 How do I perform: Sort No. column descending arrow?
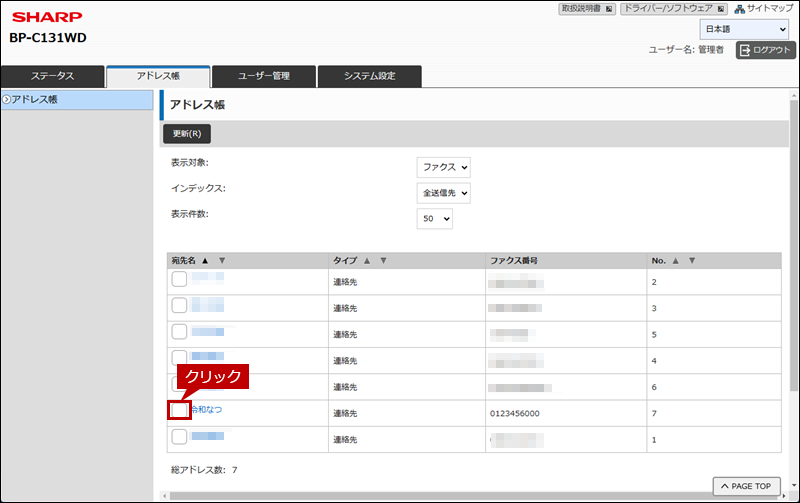pos(692,260)
